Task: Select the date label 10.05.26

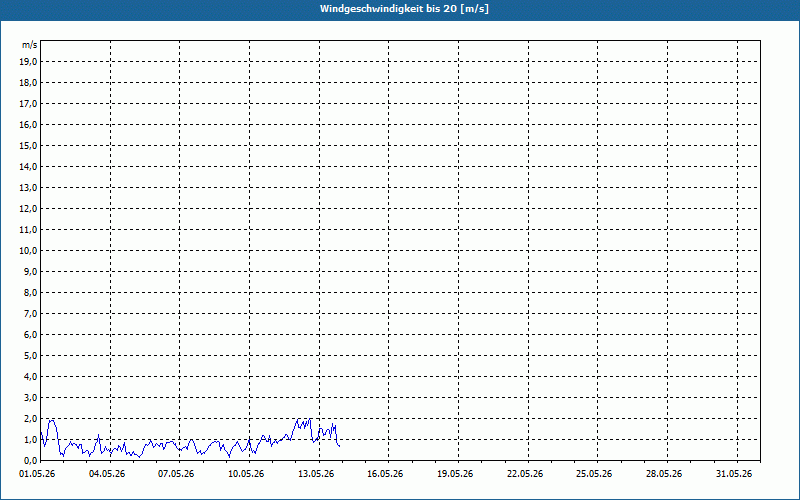Action: [x=246, y=474]
